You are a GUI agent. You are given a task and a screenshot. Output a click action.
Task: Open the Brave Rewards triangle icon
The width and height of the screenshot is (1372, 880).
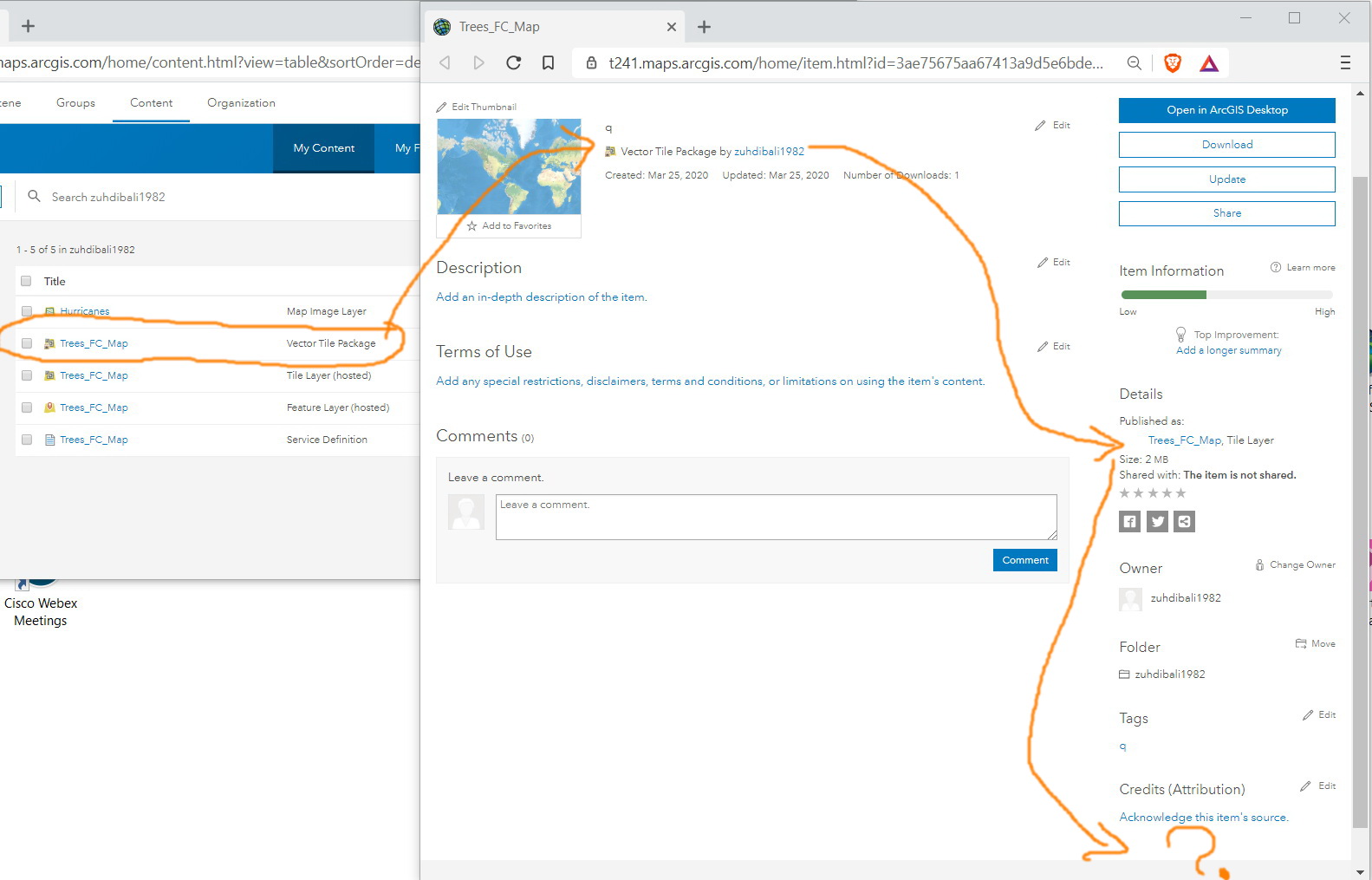click(x=1209, y=62)
